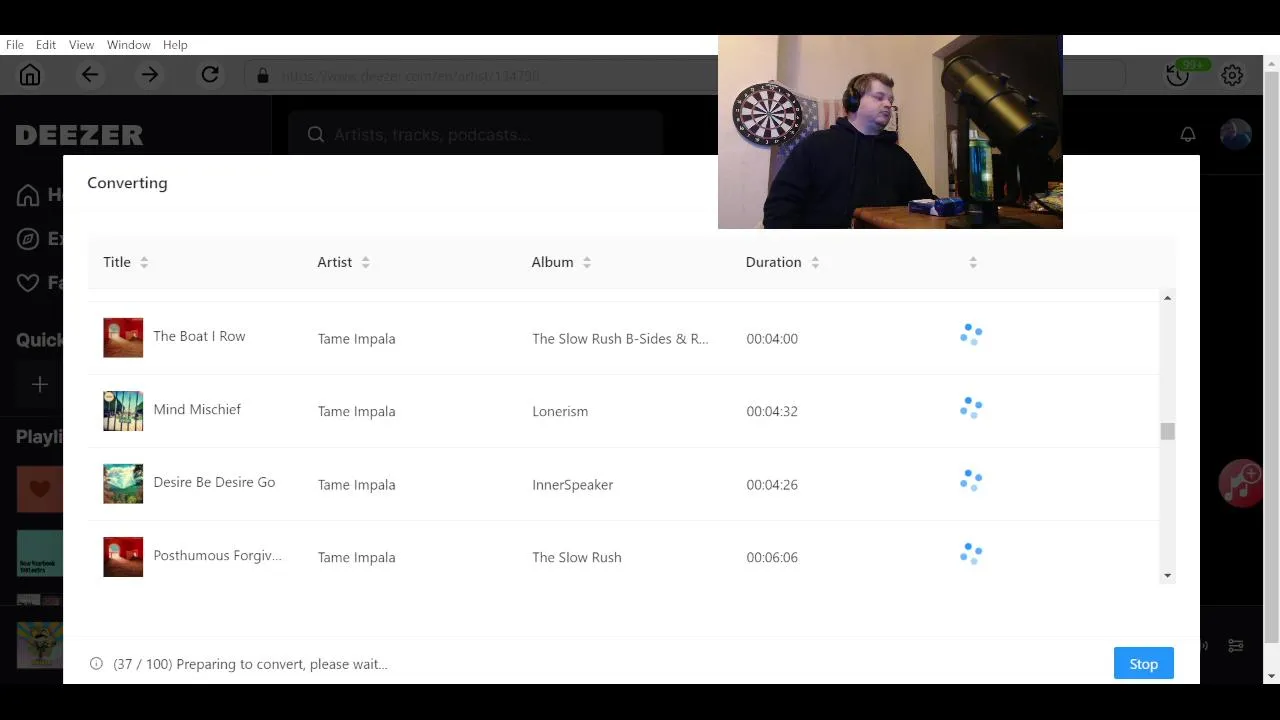This screenshot has height=720, width=1280.
Task: Open the Window menu
Action: pyautogui.click(x=129, y=45)
